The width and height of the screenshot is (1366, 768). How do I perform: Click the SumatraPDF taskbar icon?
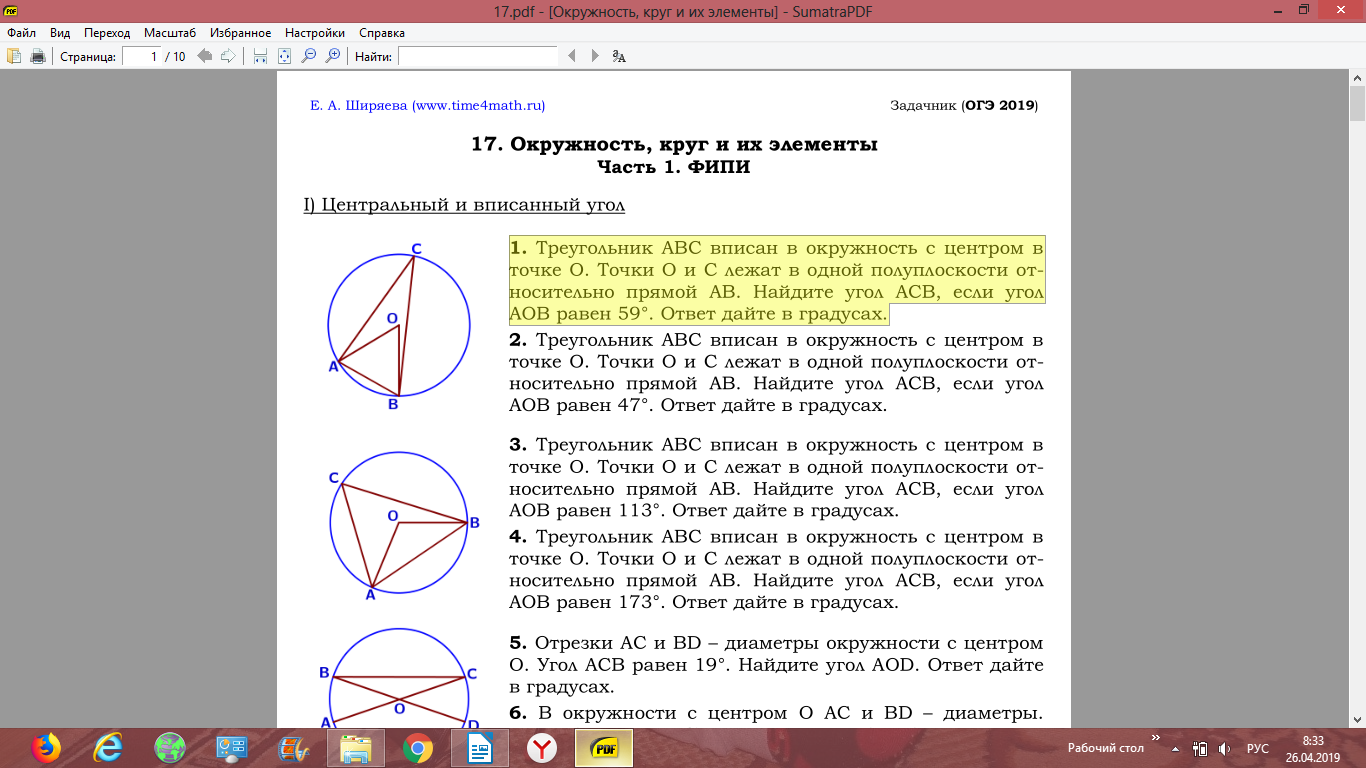[x=604, y=747]
